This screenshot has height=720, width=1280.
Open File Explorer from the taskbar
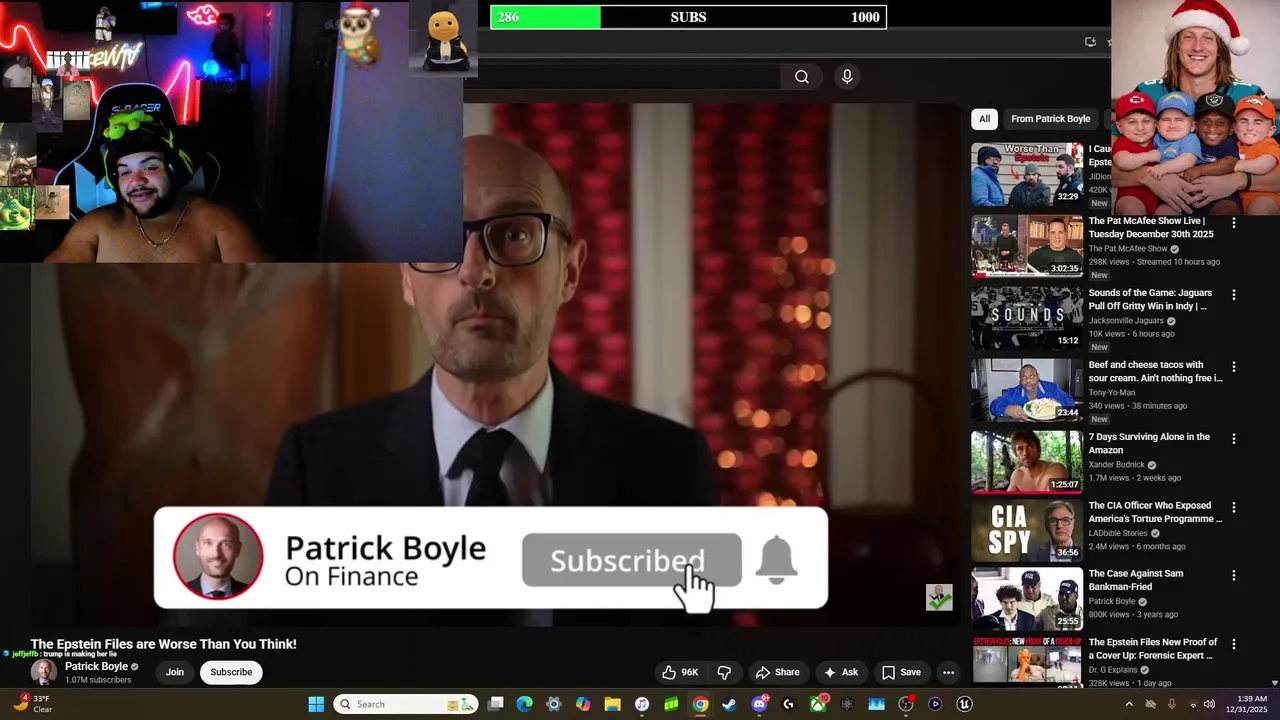[612, 704]
